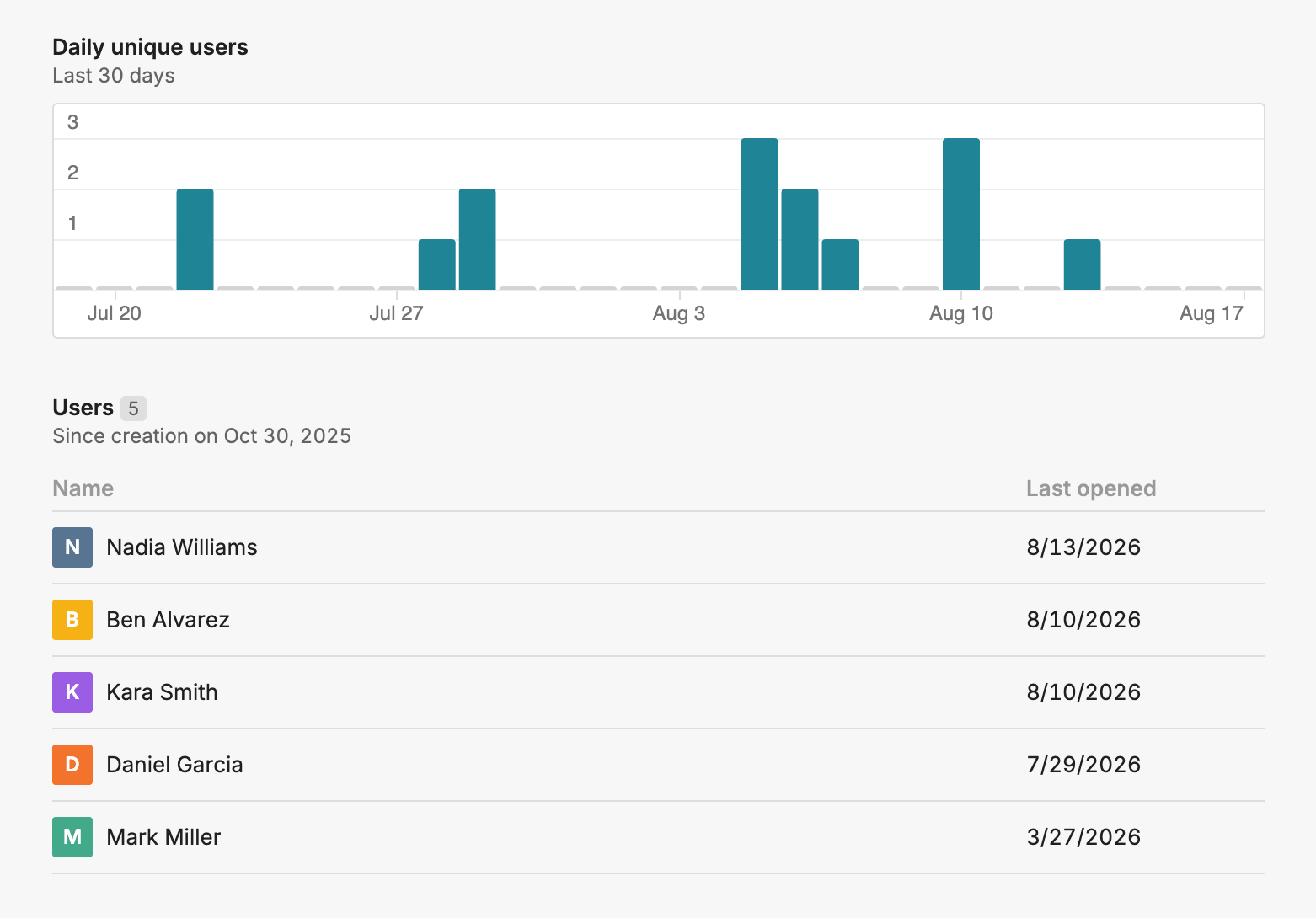Image resolution: width=1316 pixels, height=918 pixels.
Task: Click the Aug 3 axis label
Action: [x=679, y=313]
